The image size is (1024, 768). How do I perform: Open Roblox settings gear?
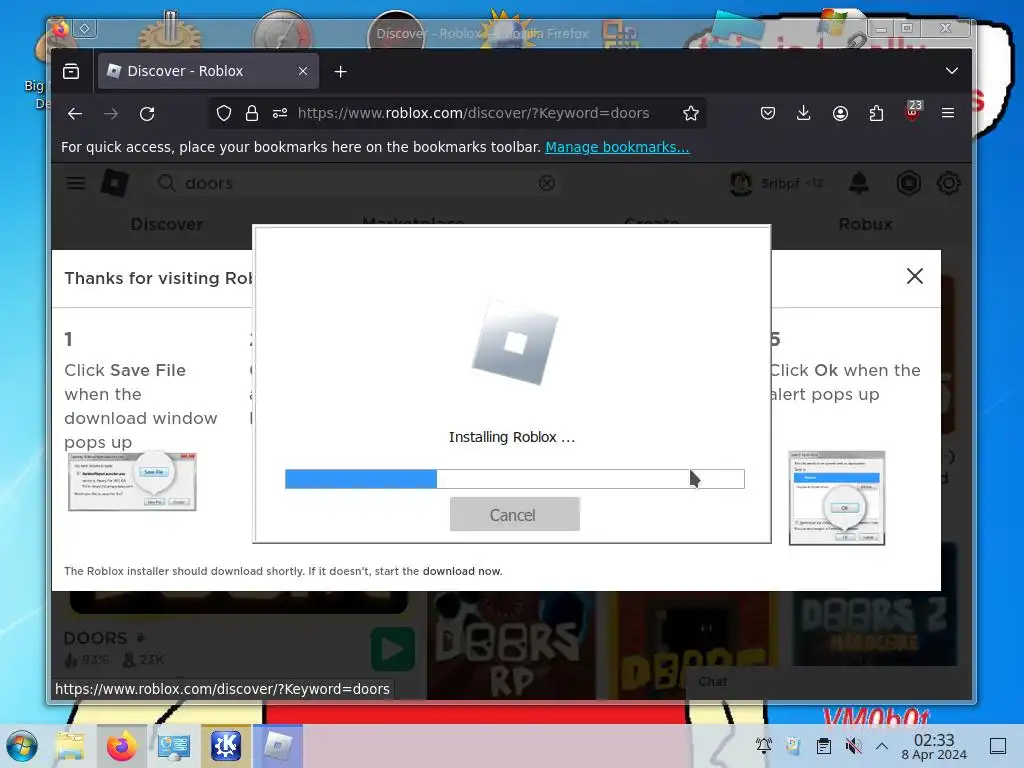pos(948,183)
